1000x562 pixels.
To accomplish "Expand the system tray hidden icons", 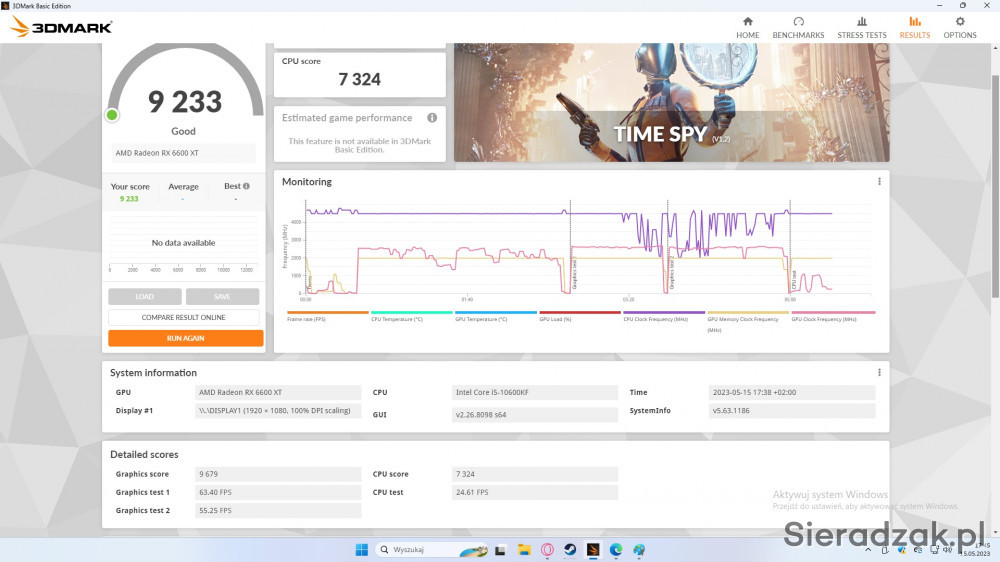I will [x=868, y=550].
